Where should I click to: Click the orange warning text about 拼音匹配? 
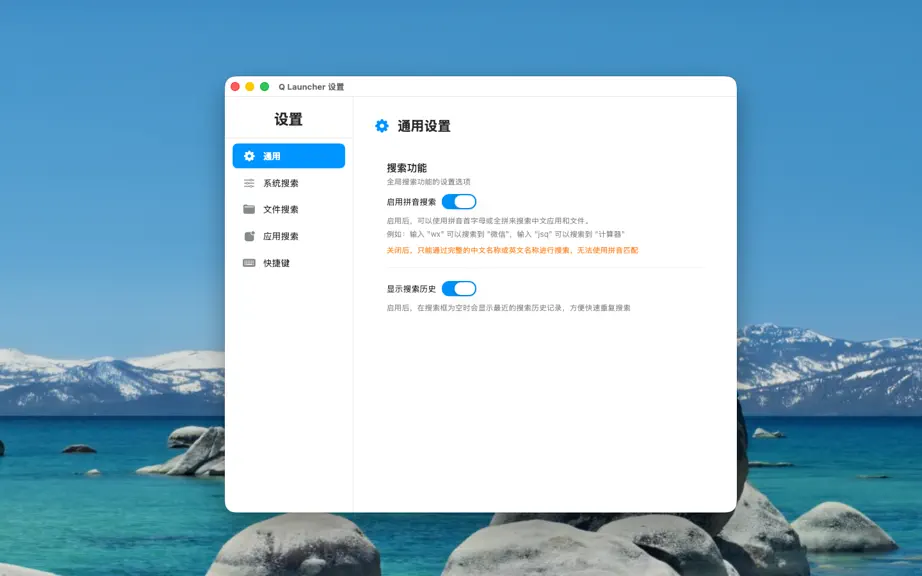coord(512,250)
